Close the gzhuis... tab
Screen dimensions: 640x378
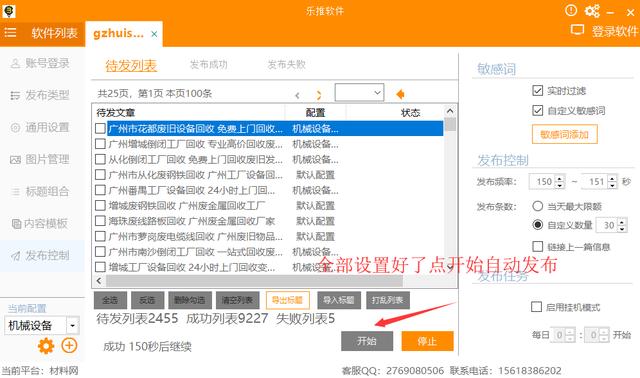(154, 34)
